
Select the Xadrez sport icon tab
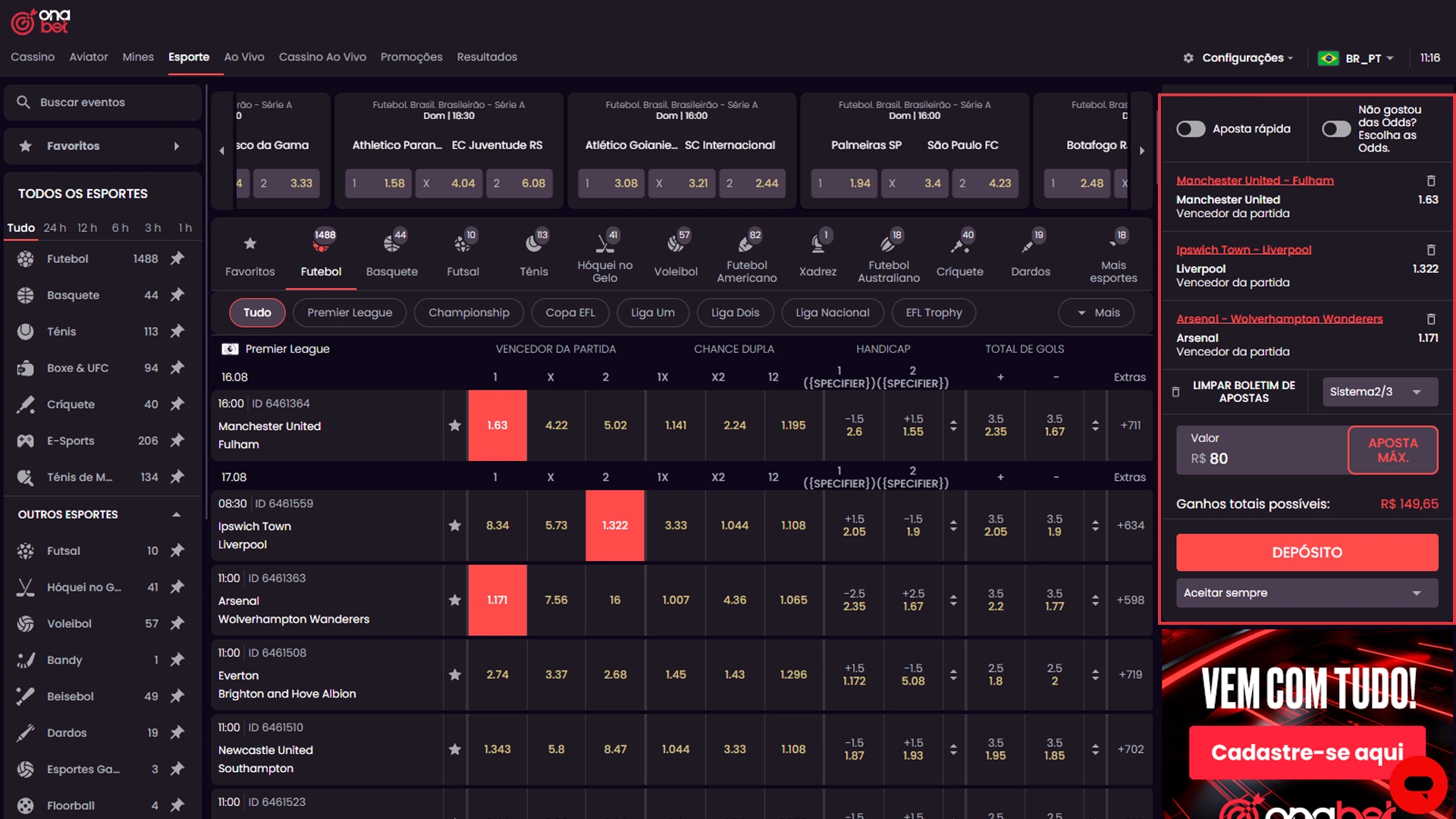[817, 254]
